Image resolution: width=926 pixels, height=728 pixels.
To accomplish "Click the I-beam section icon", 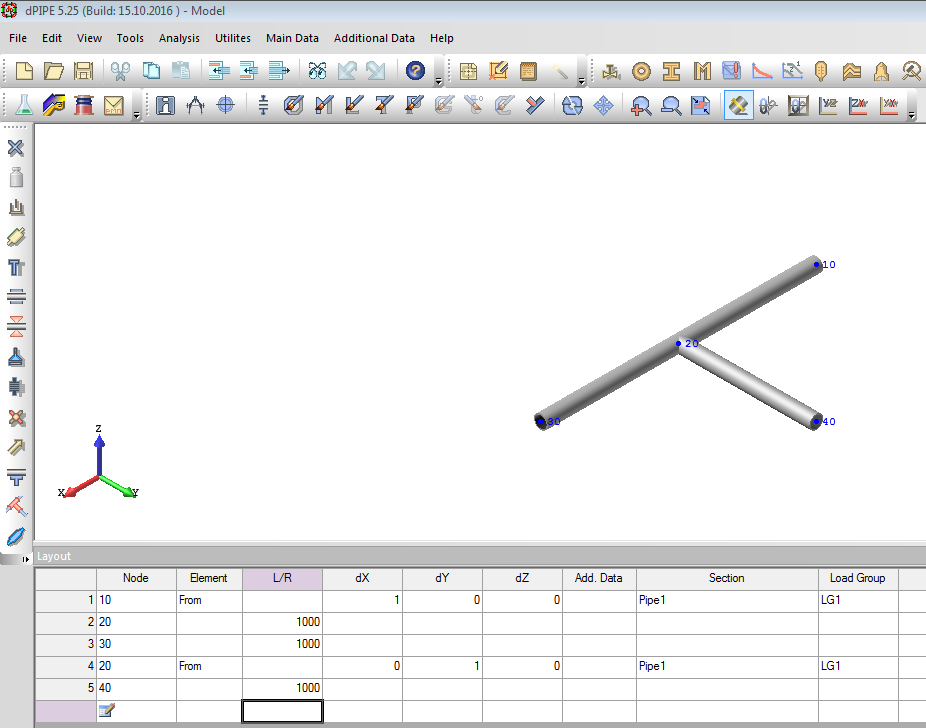I will tap(671, 71).
